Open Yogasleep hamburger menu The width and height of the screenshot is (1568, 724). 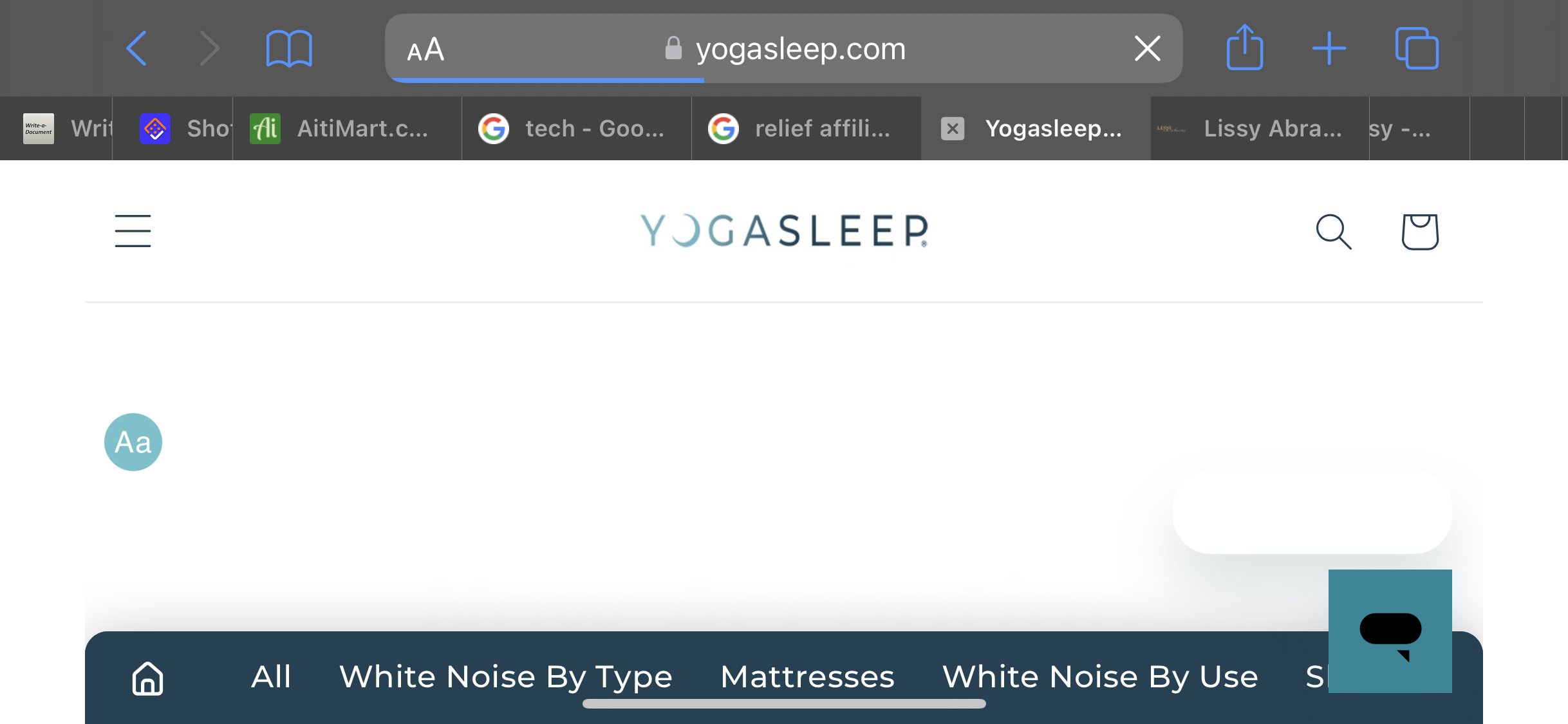[133, 231]
